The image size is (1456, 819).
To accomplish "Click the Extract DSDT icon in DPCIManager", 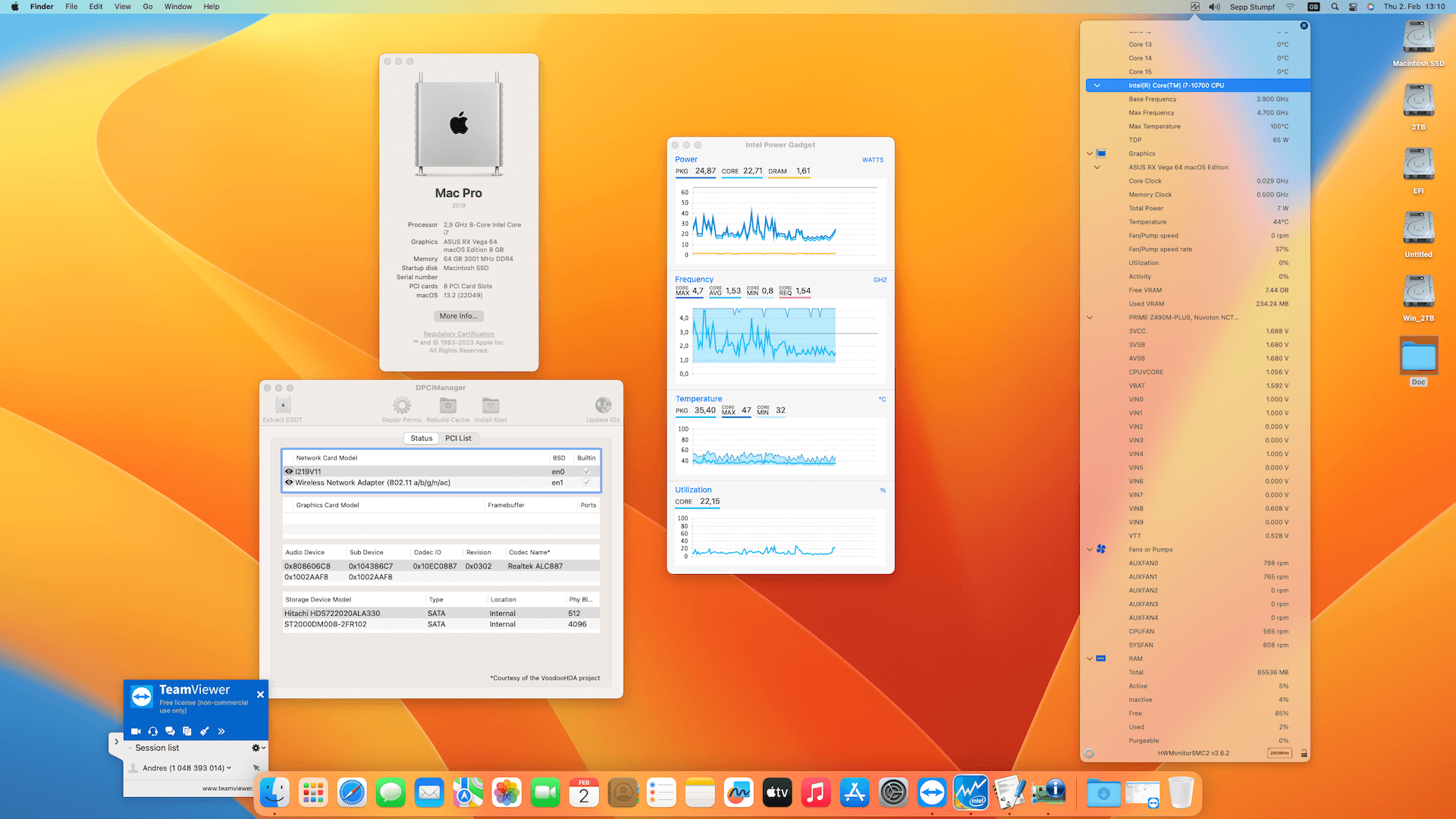I will pos(283,405).
